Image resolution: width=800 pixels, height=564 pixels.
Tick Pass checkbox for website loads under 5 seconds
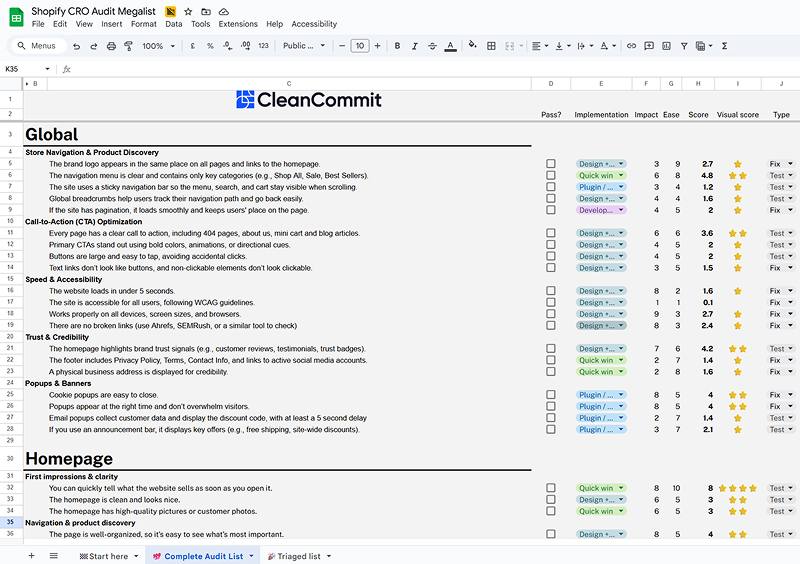(550, 291)
